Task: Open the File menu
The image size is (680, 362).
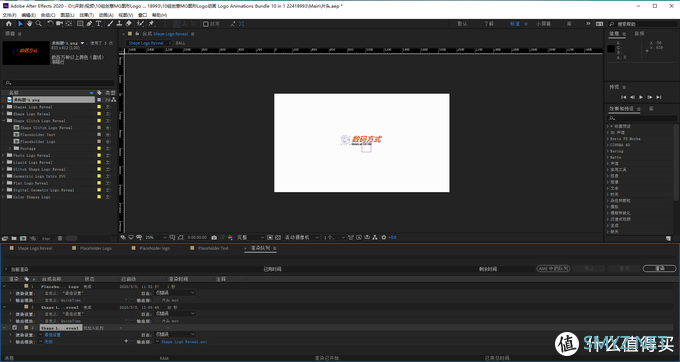Action: [x=9, y=15]
